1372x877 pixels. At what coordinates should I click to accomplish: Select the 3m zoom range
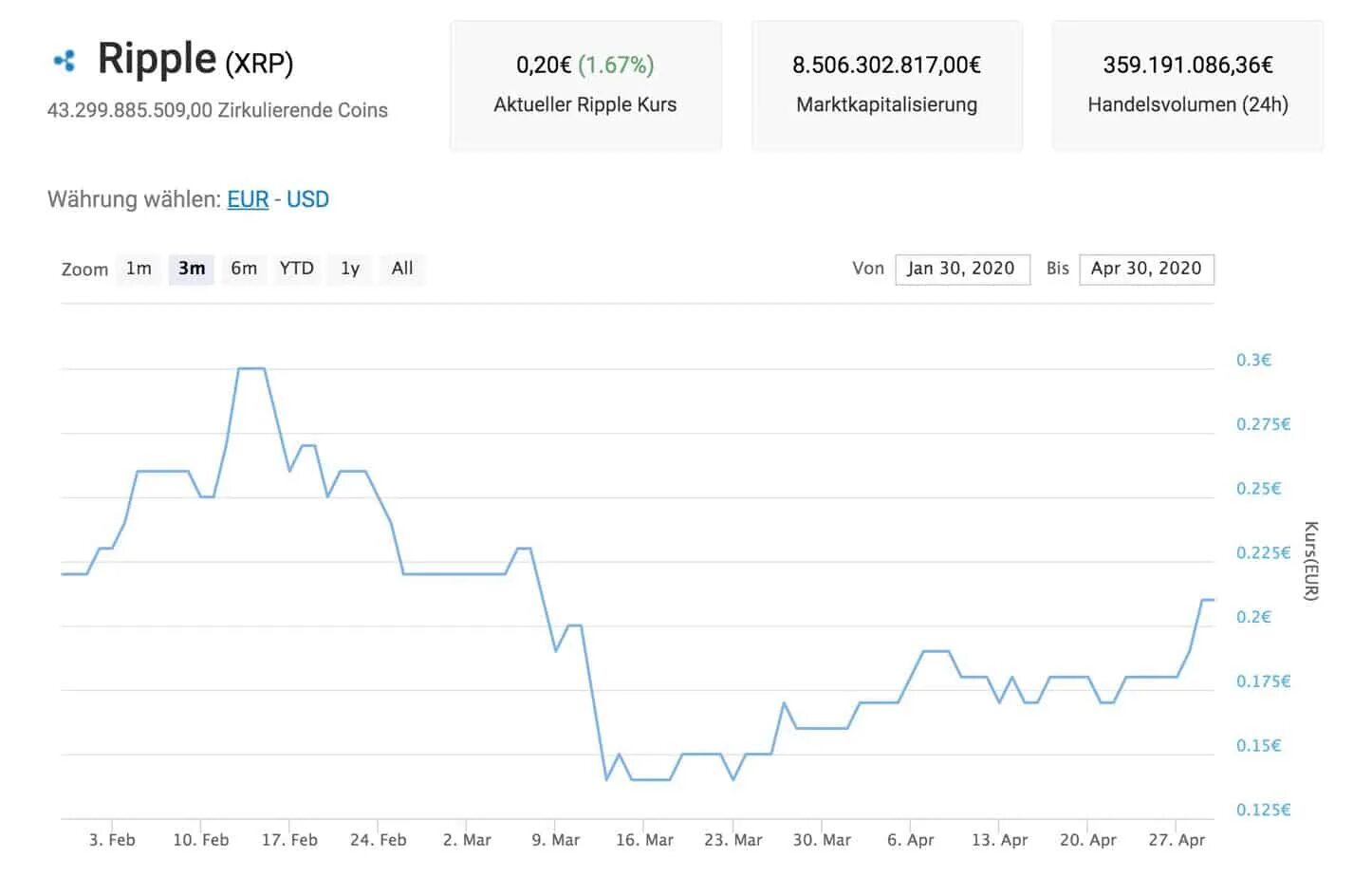pos(192,270)
